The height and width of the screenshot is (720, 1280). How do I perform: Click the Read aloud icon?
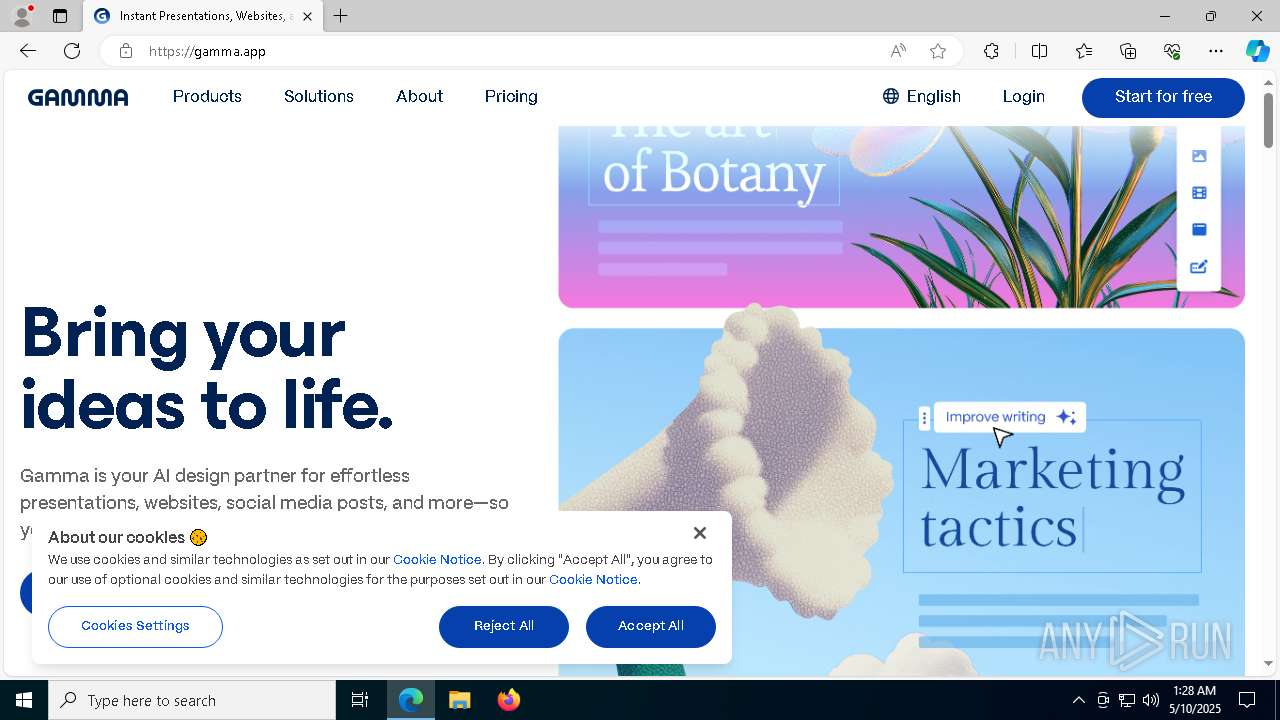click(898, 51)
